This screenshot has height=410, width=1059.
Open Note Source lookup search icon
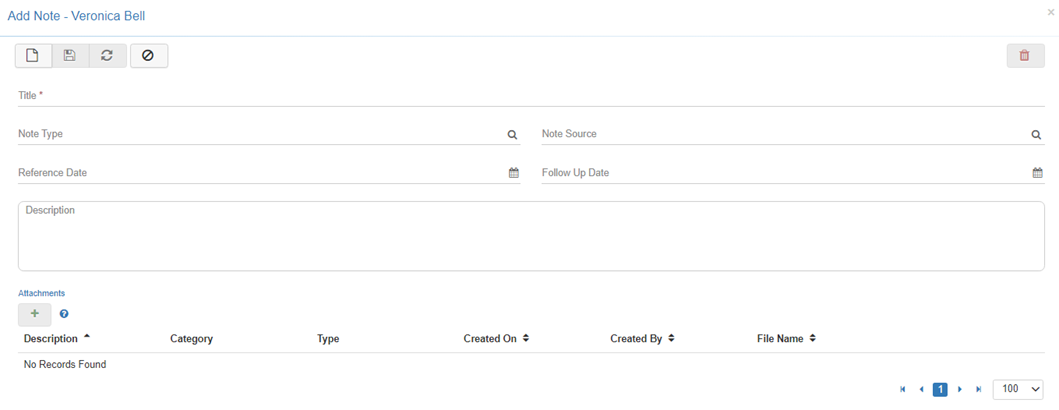pyautogui.click(x=1036, y=135)
